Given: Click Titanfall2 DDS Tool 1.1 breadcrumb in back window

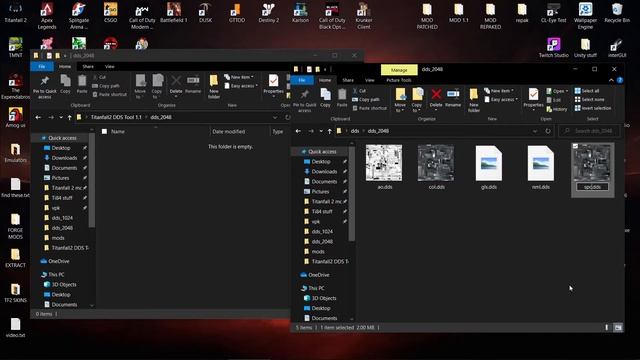Looking at the screenshot, I should pyautogui.click(x=116, y=117).
